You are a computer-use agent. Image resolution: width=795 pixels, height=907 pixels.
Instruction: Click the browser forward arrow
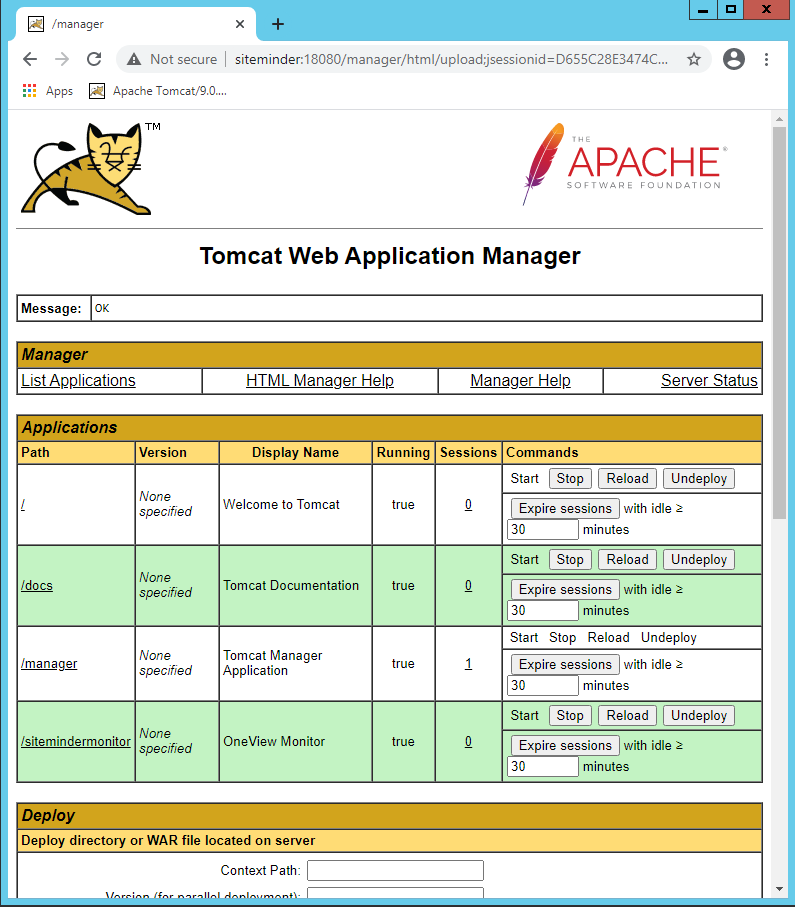point(62,59)
